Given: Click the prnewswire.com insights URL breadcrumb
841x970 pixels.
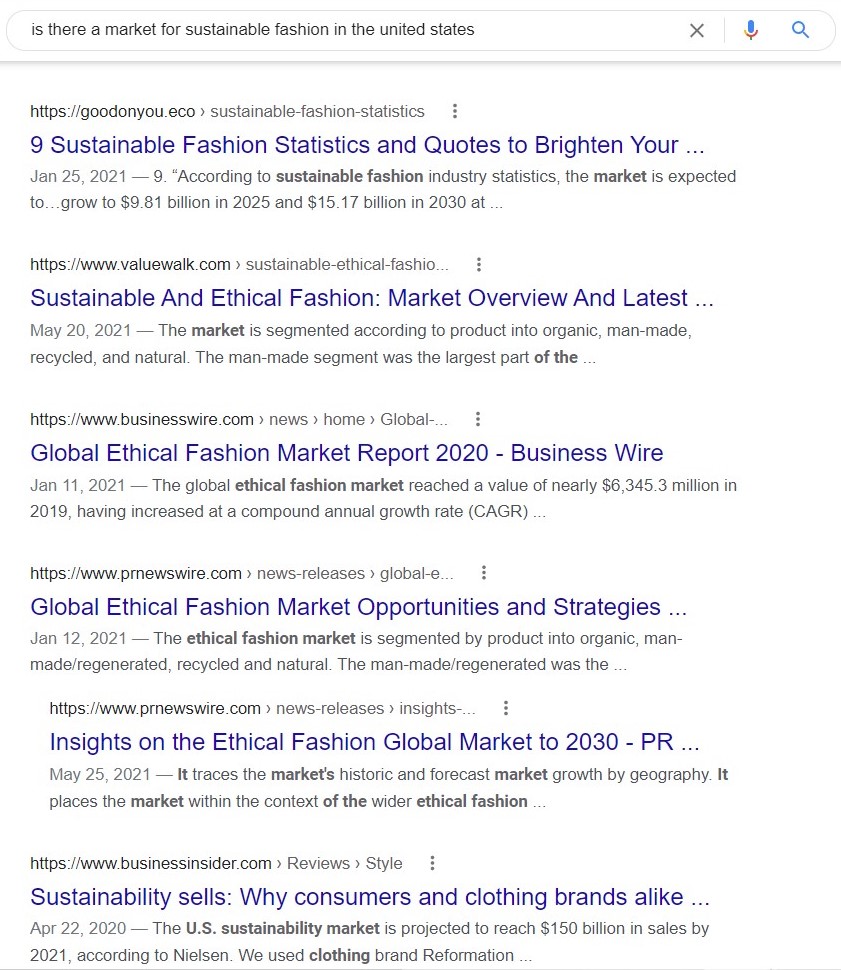Looking at the screenshot, I should click(x=262, y=708).
